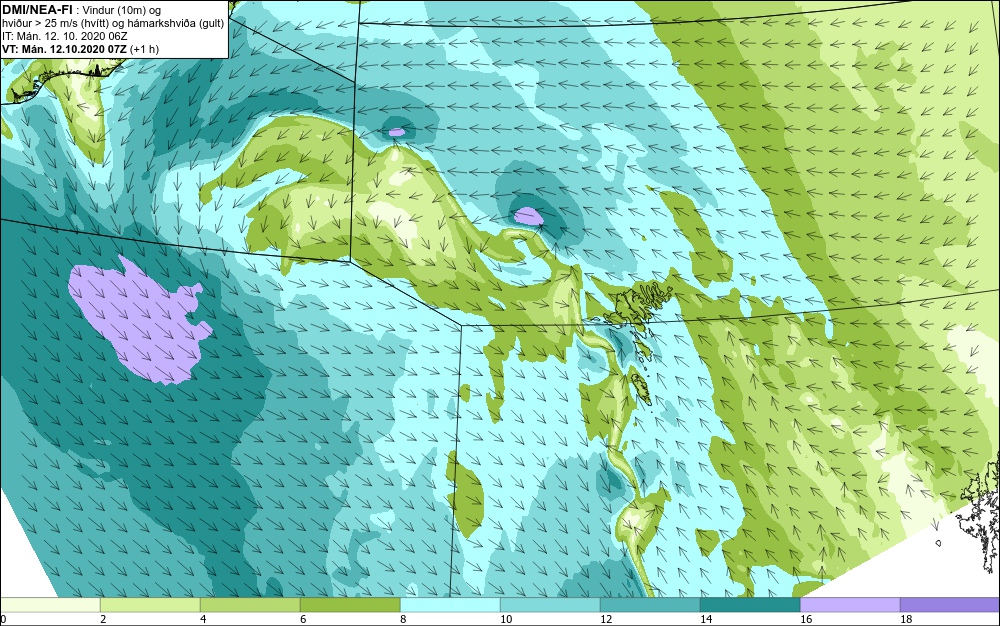Click the 'hviður > 25 m/s (hvítt)' description line

tap(113, 24)
